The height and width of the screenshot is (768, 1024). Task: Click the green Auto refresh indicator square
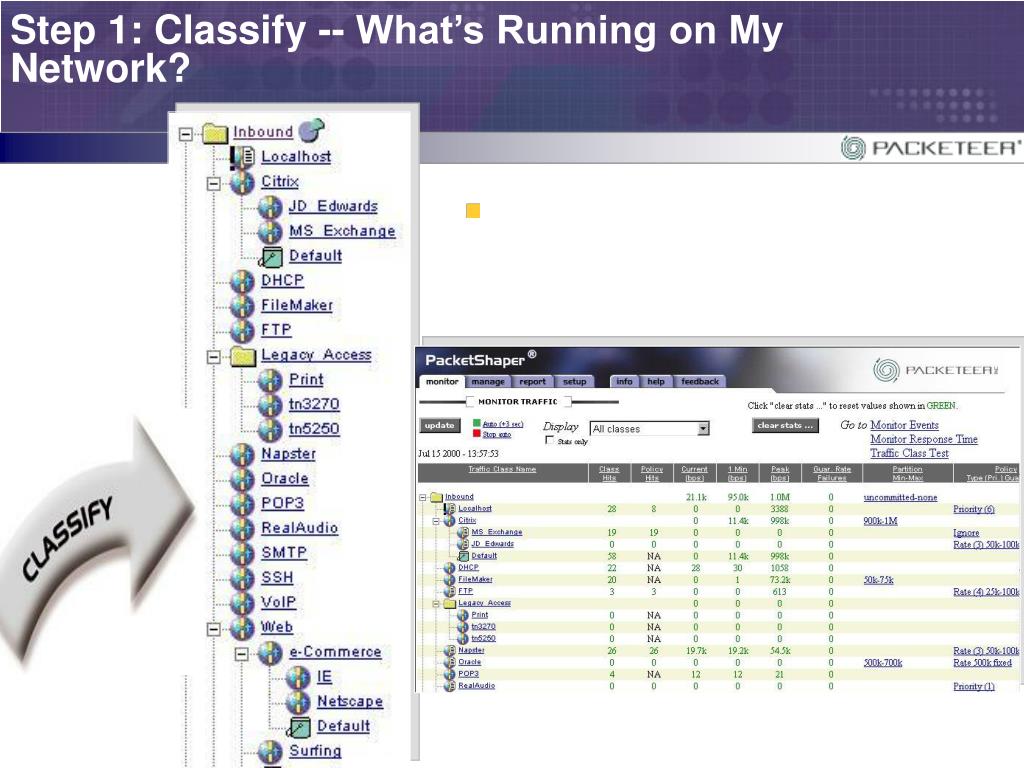coord(477,424)
